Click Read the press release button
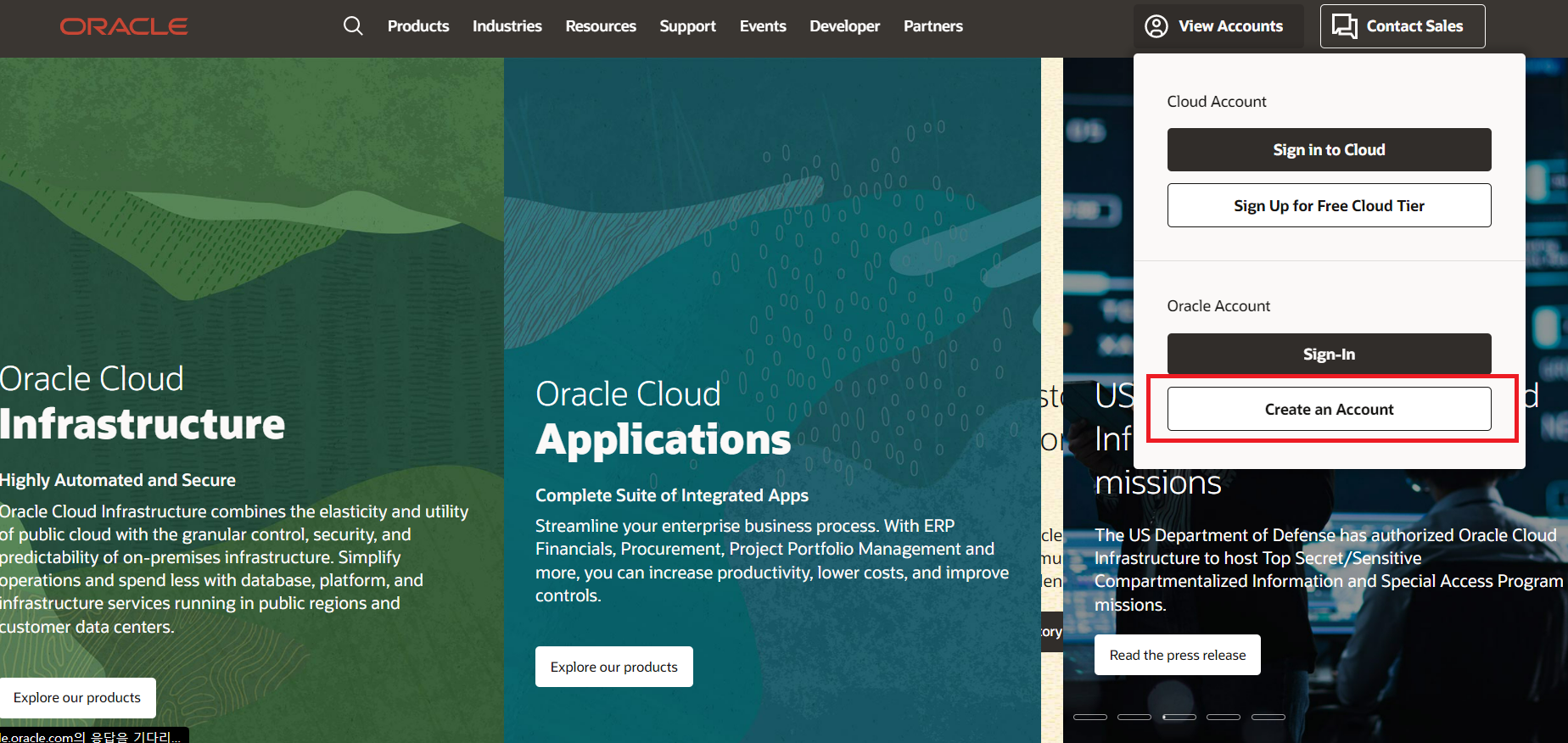The image size is (1568, 743). 1178,655
